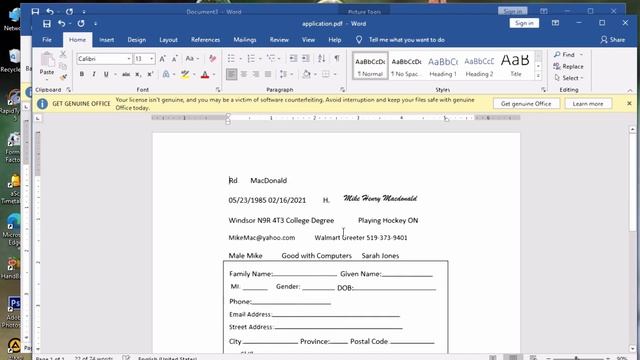Click Decrease Font Size icon

click(174, 59)
